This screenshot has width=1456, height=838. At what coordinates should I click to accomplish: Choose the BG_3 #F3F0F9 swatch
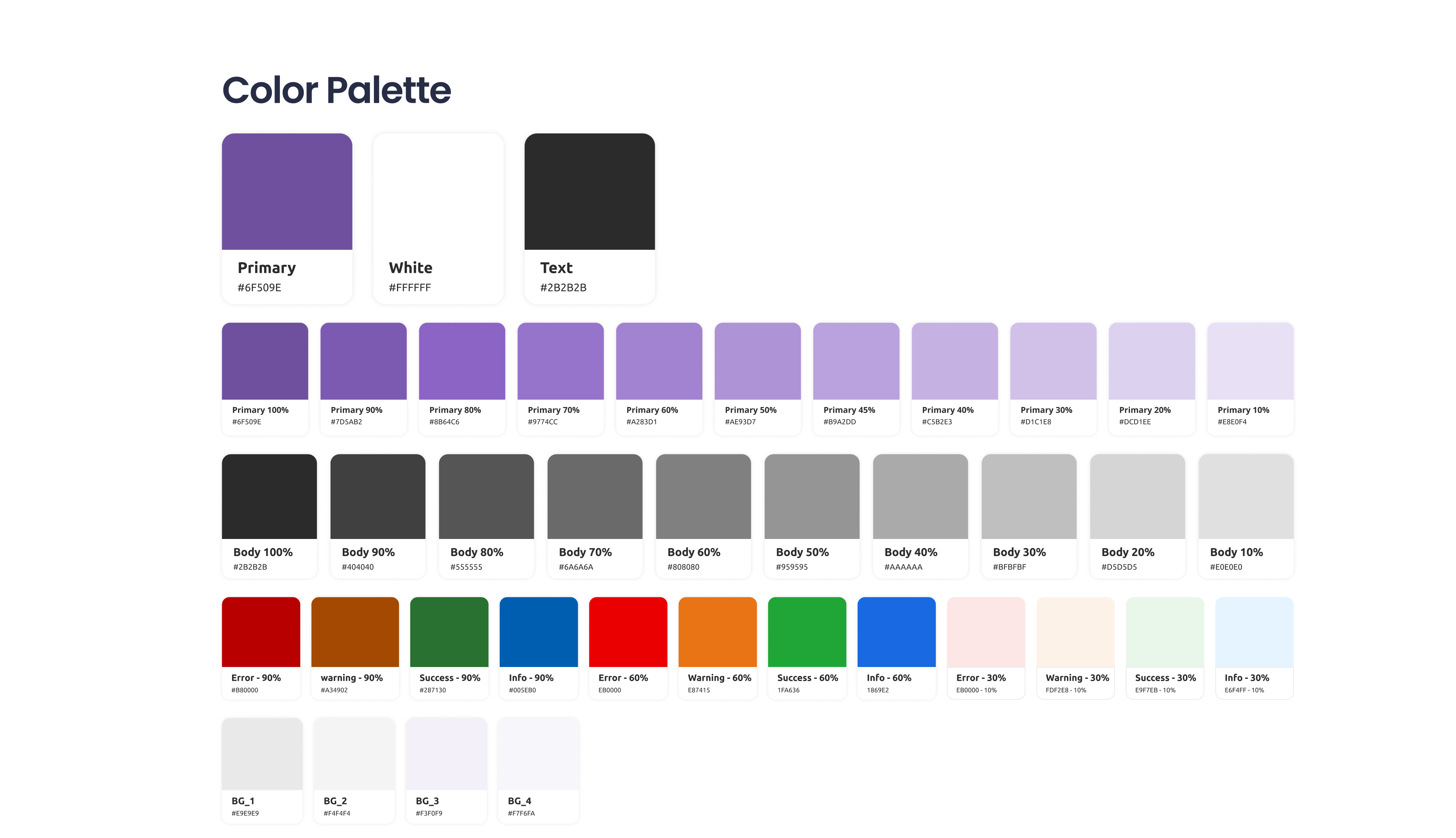pos(446,754)
